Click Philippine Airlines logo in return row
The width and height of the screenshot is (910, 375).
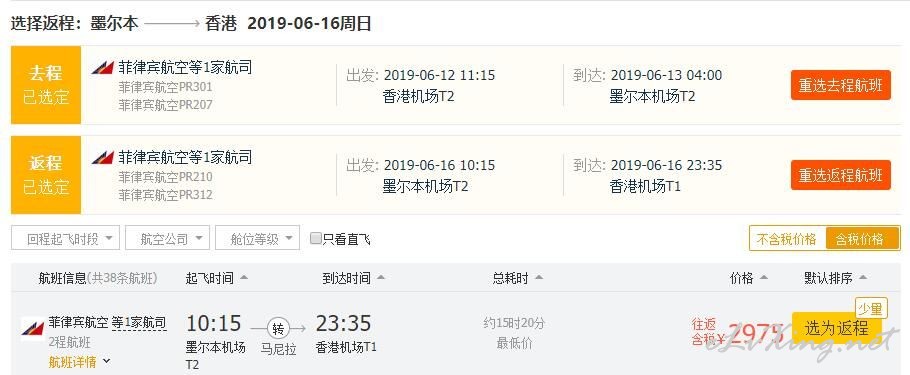coord(102,157)
